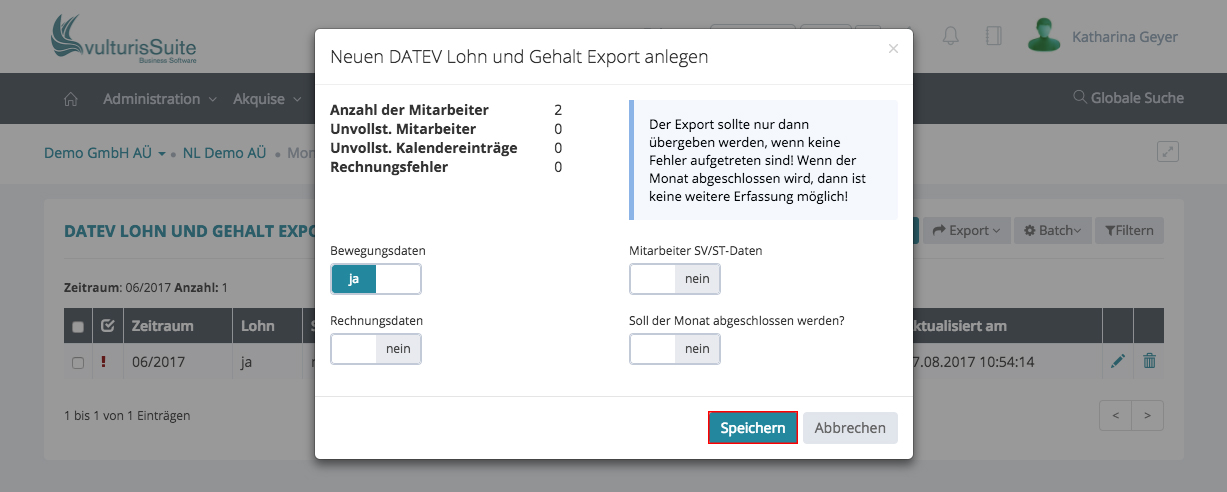Enable the month closing switch
This screenshot has width=1227, height=492.
point(675,349)
